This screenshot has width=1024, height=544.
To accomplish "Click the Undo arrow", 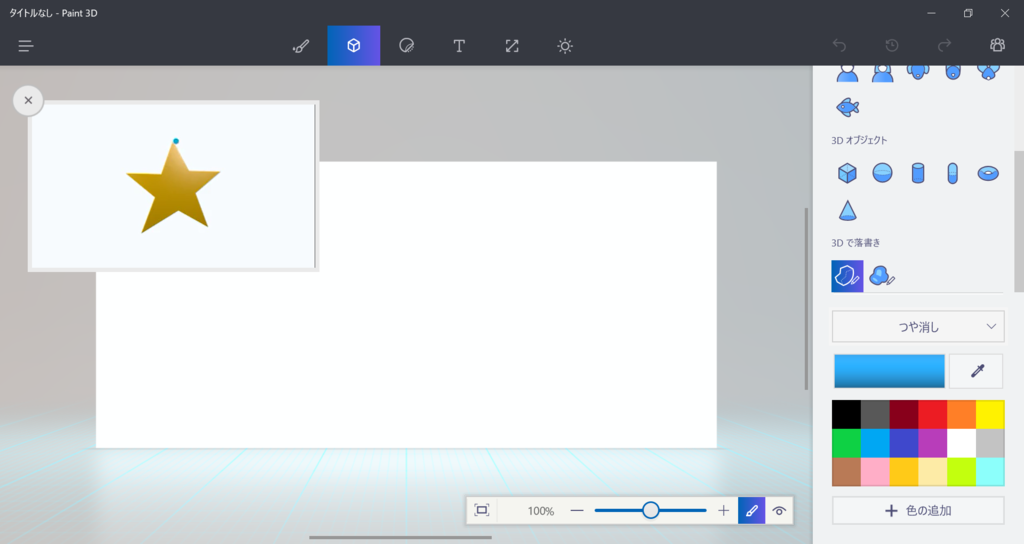I will tap(839, 46).
